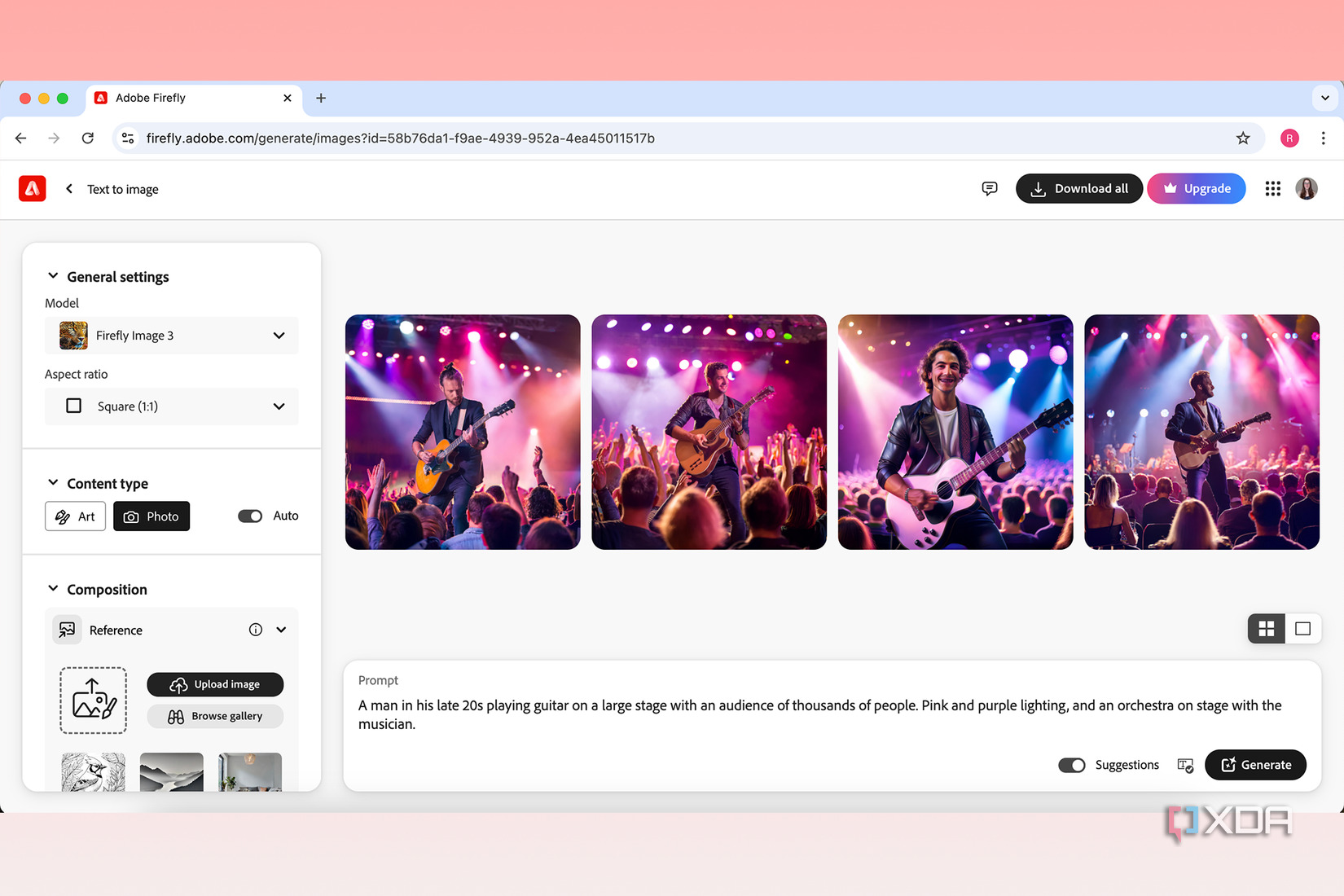Go back using the Text to image arrow
Viewport: 1344px width, 896px height.
click(69, 189)
